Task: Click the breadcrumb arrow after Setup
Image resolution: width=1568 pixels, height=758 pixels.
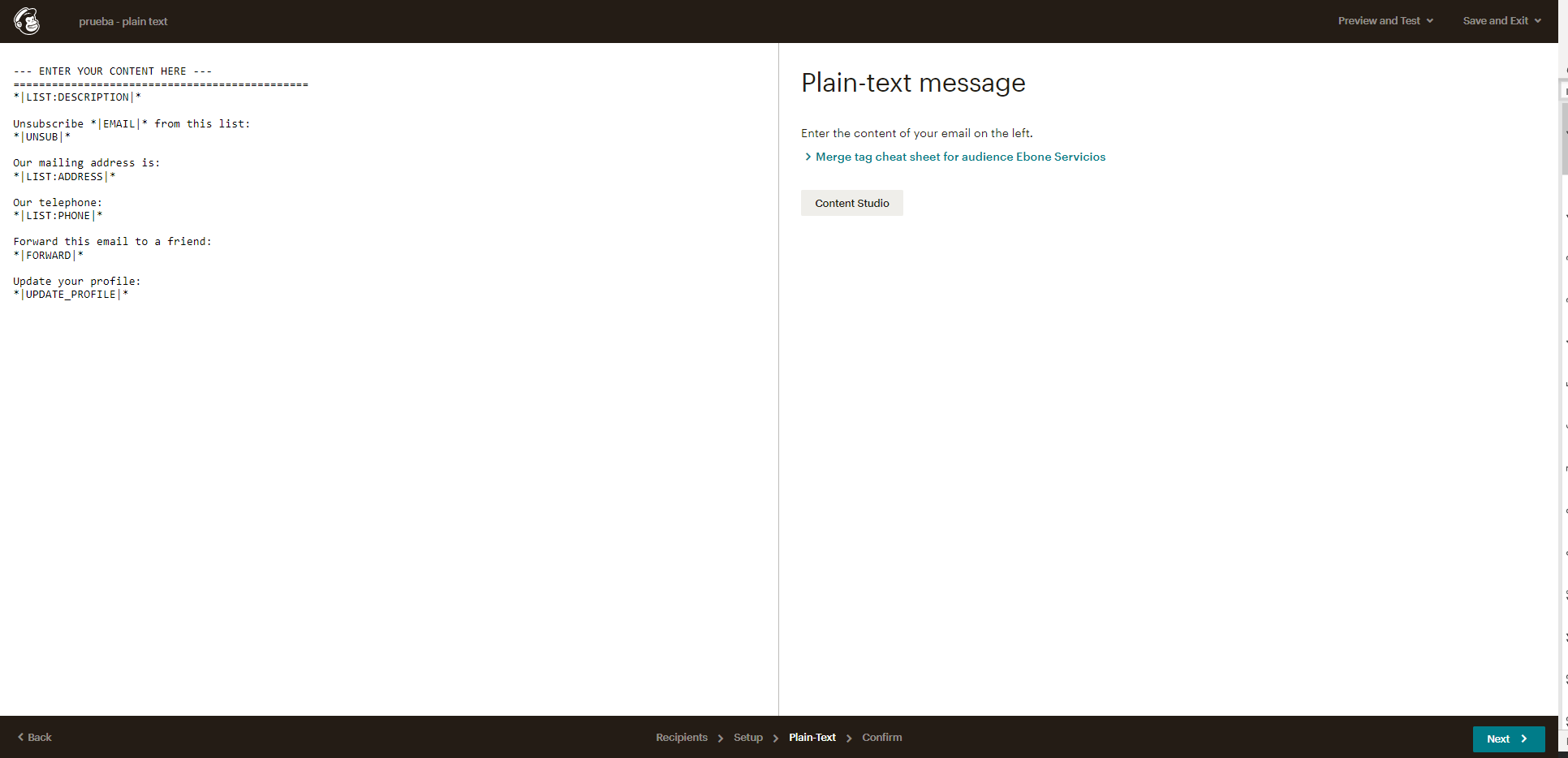Action: click(776, 738)
